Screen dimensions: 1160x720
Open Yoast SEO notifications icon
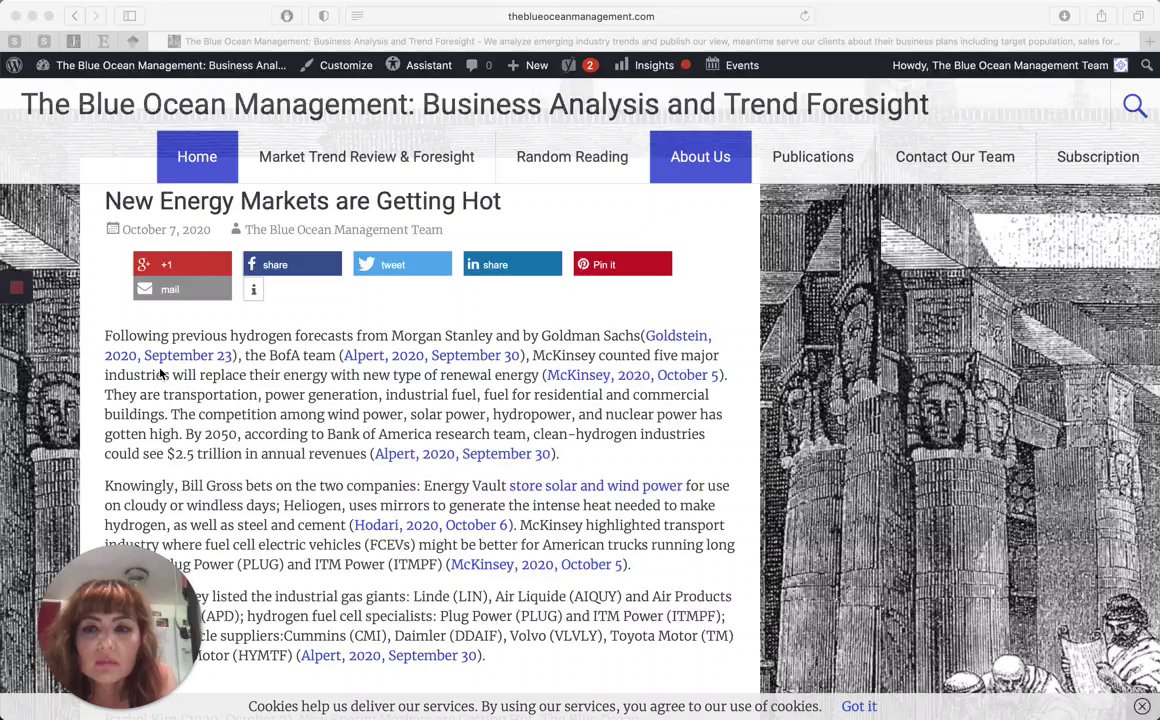pyautogui.click(x=579, y=65)
